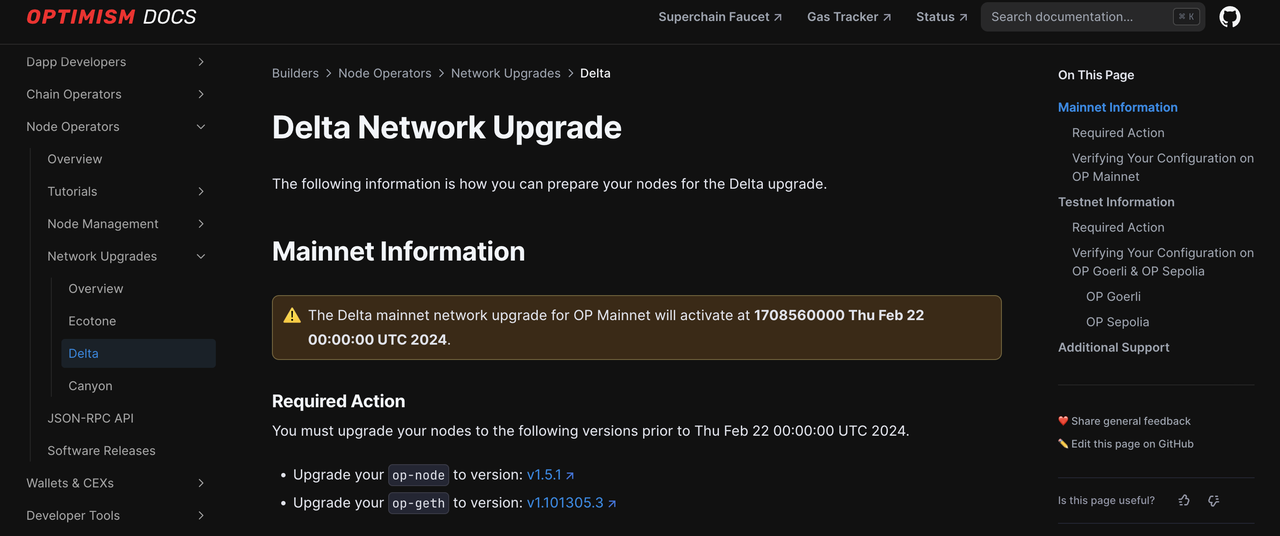This screenshot has height=536, width=1280.
Task: Focus the Search documentation field
Action: tap(1080, 17)
